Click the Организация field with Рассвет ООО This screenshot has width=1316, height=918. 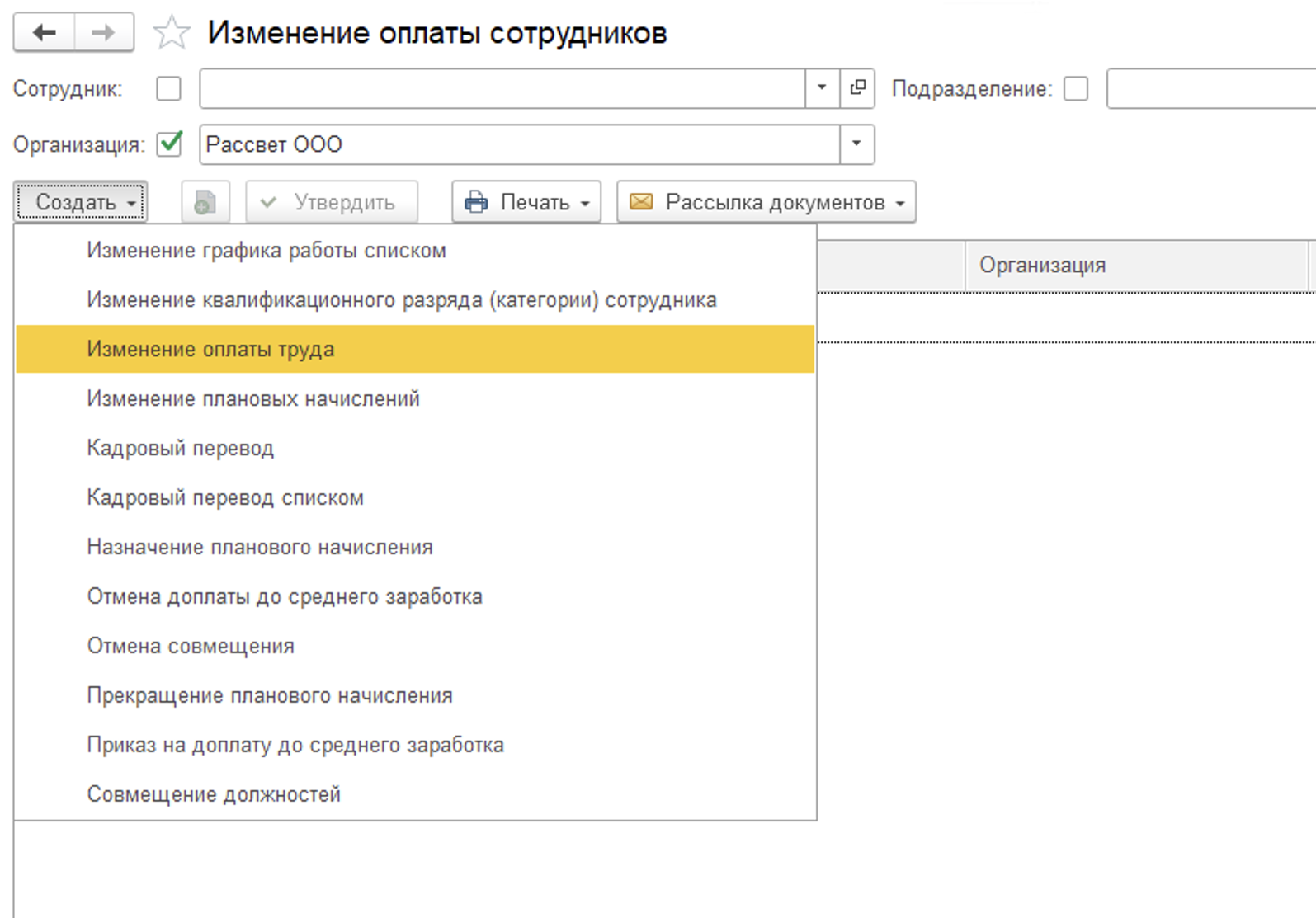click(x=520, y=144)
